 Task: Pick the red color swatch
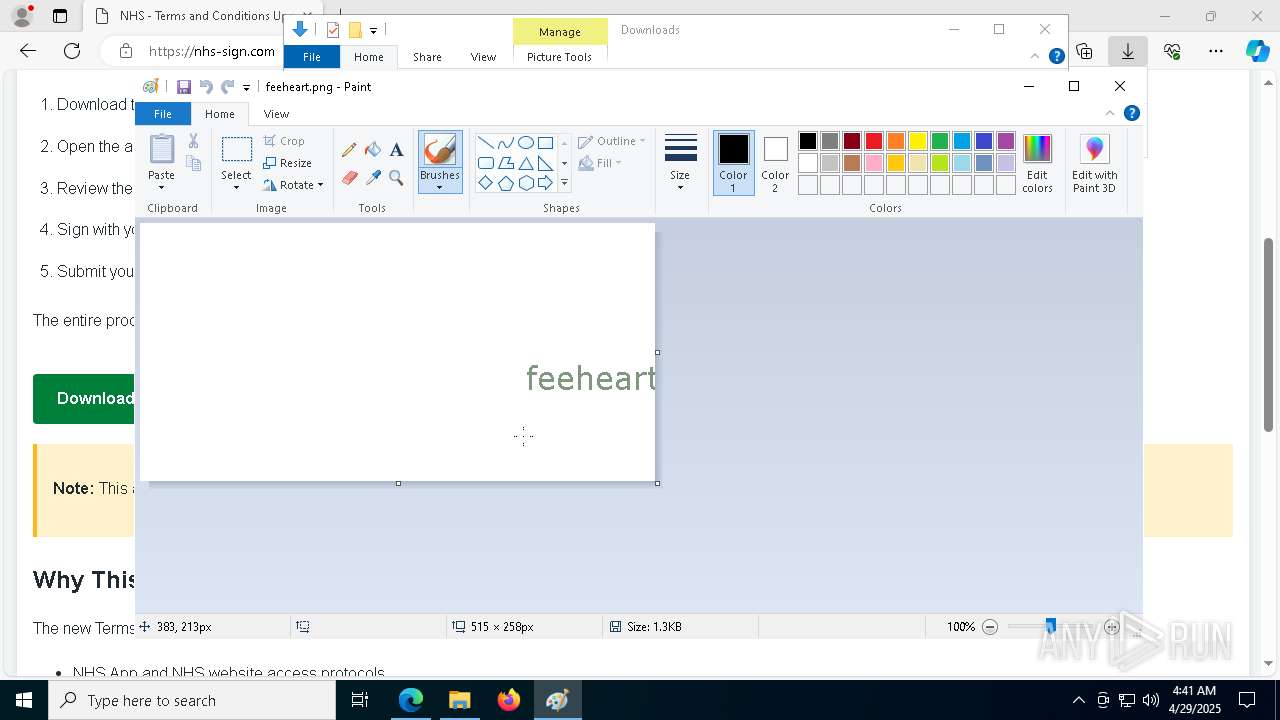coord(874,141)
